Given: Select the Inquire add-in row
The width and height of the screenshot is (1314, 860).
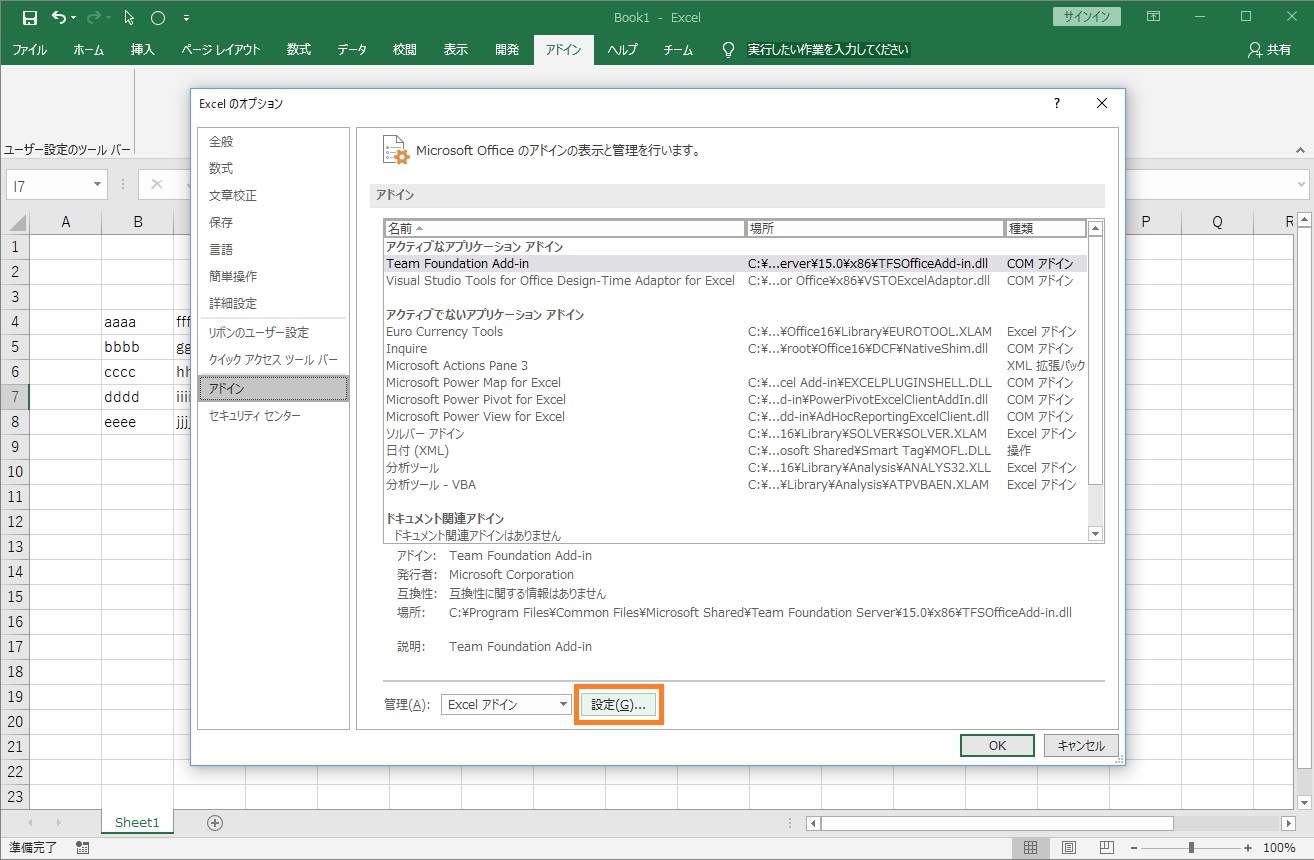Looking at the screenshot, I should 735,349.
